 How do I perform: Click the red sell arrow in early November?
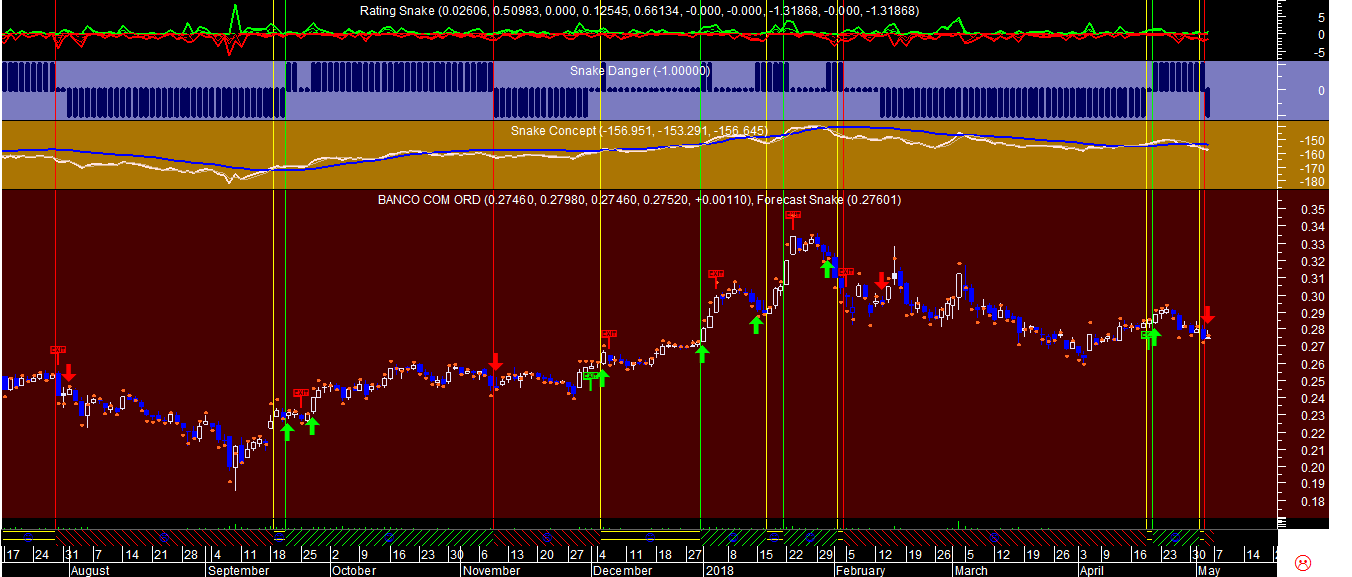click(494, 362)
